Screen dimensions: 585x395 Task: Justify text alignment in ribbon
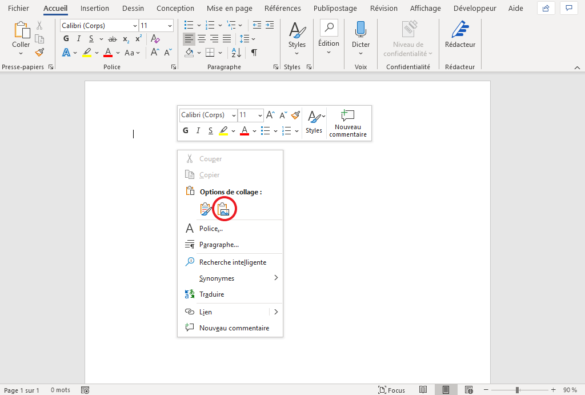click(x=227, y=39)
